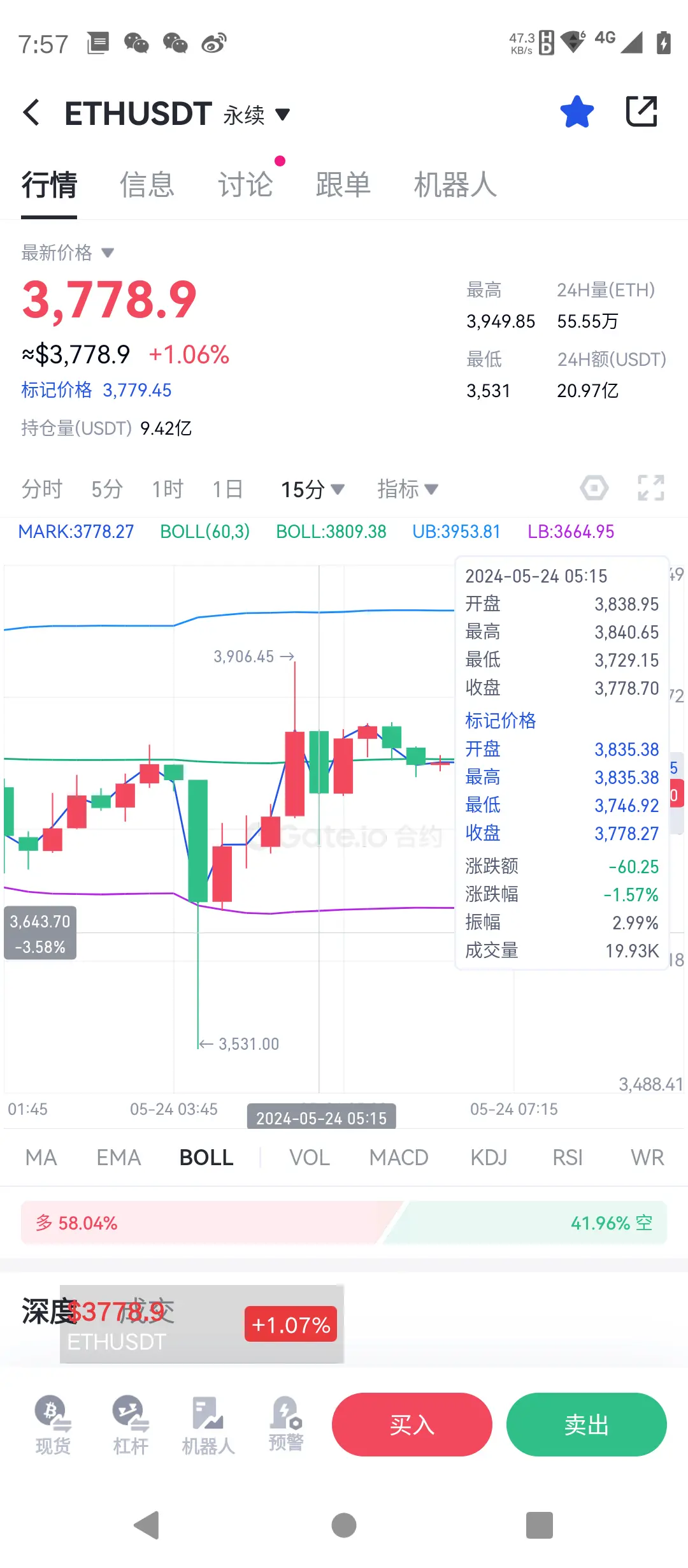Tap the LB:3664.95 value
Image resolution: width=688 pixels, height=1568 pixels.
click(571, 532)
